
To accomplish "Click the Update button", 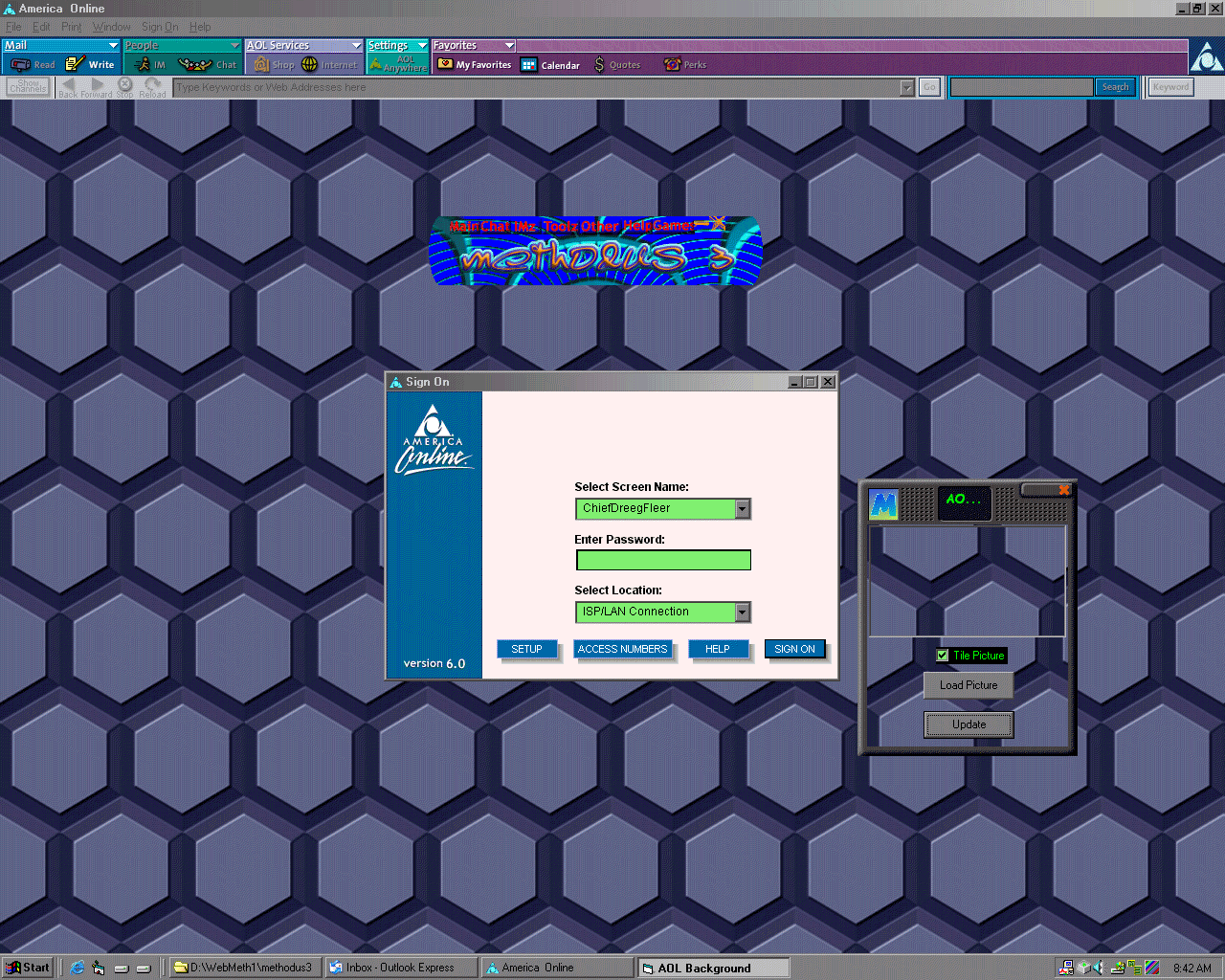I will [x=969, y=724].
